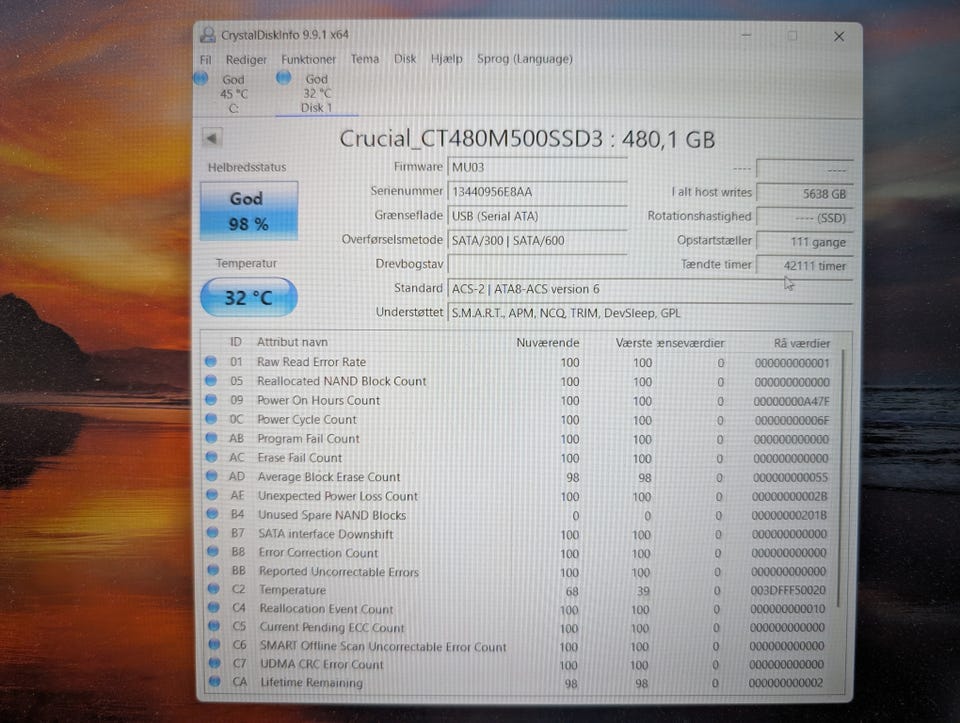Click the CrystalDiskInfo app icon in title bar
The image size is (960, 723).
pyautogui.click(x=208, y=34)
